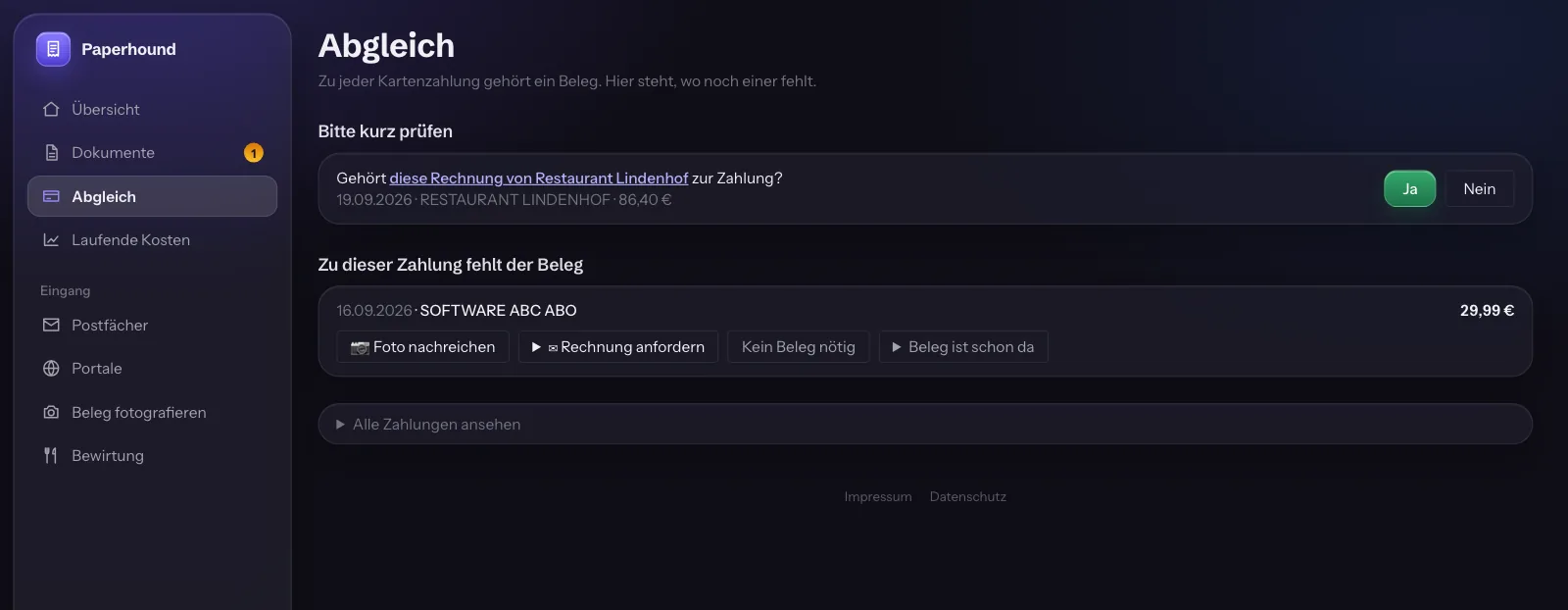This screenshot has width=1568, height=610.
Task: Click the Beleg fotografieren camera icon
Action: (51, 412)
